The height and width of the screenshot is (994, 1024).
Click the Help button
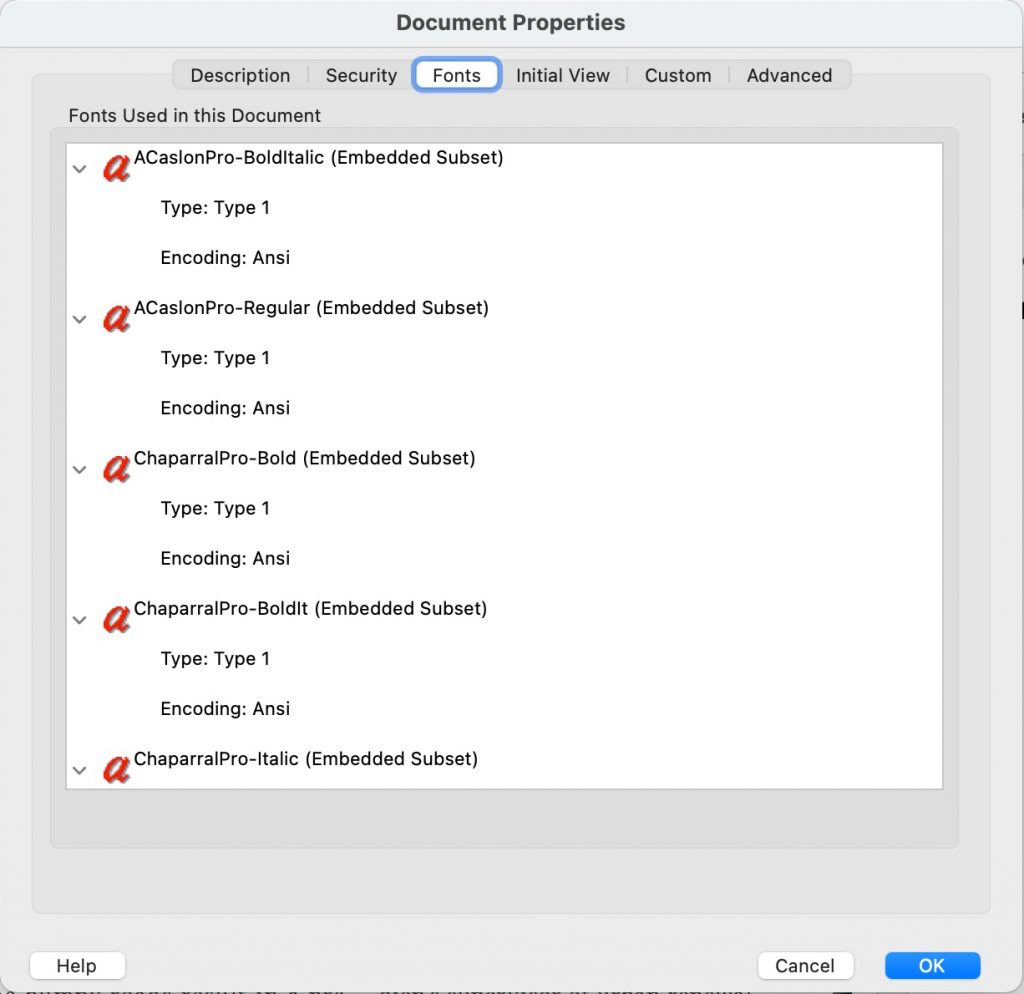click(77, 965)
